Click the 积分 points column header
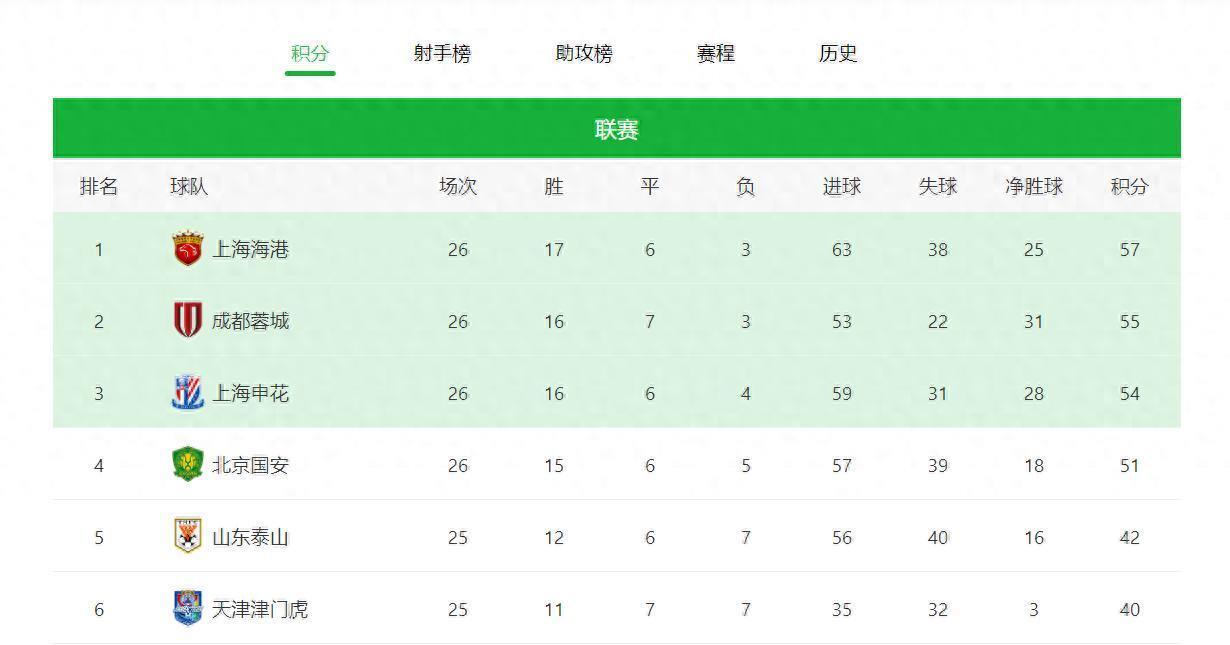Screen dimensions: 1230x645 click(1130, 186)
